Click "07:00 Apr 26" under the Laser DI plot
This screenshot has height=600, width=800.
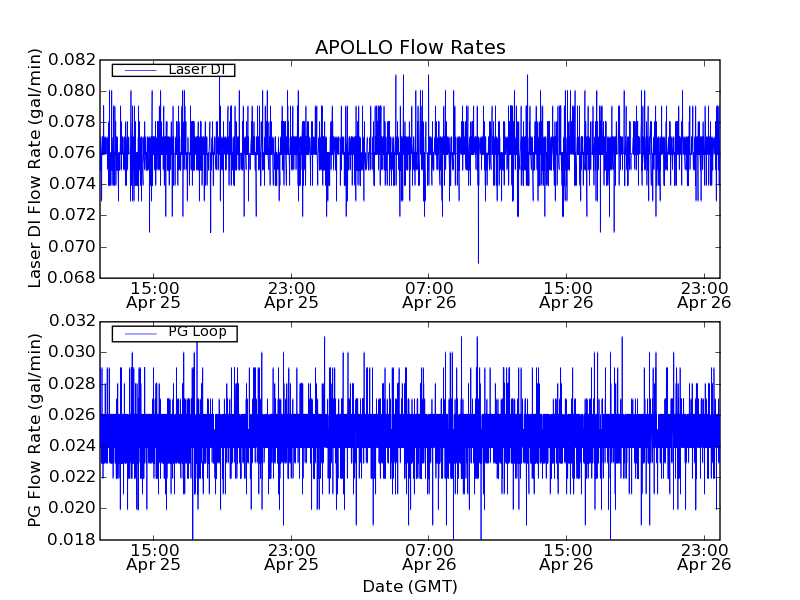point(429,295)
